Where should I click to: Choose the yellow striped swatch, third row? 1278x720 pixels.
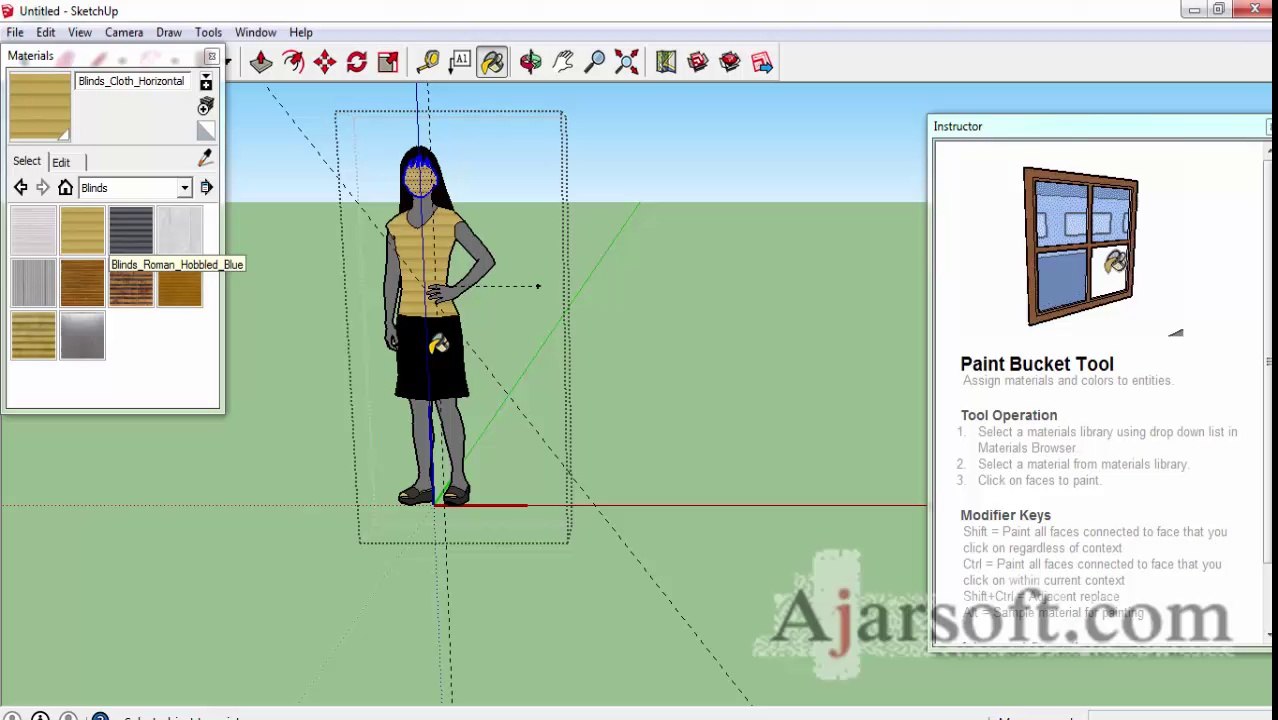pos(34,335)
